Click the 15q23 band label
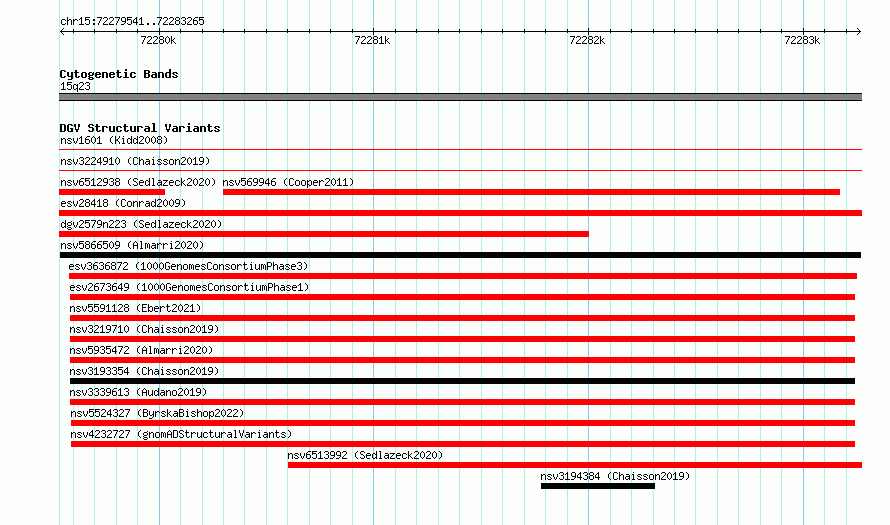The height and width of the screenshot is (525, 890). tap(75, 86)
